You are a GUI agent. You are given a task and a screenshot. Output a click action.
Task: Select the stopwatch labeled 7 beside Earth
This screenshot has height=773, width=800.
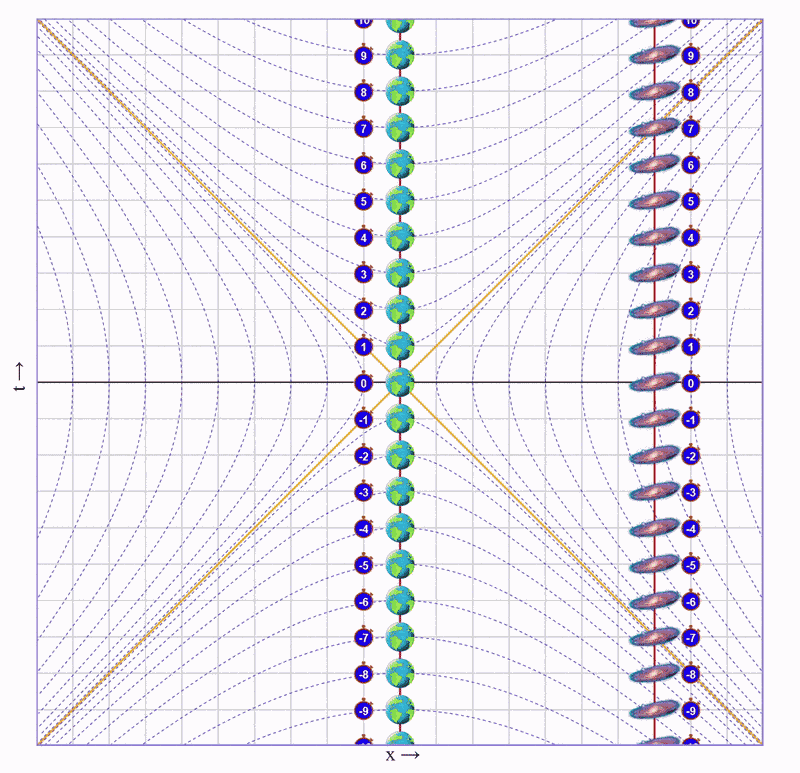[x=364, y=128]
